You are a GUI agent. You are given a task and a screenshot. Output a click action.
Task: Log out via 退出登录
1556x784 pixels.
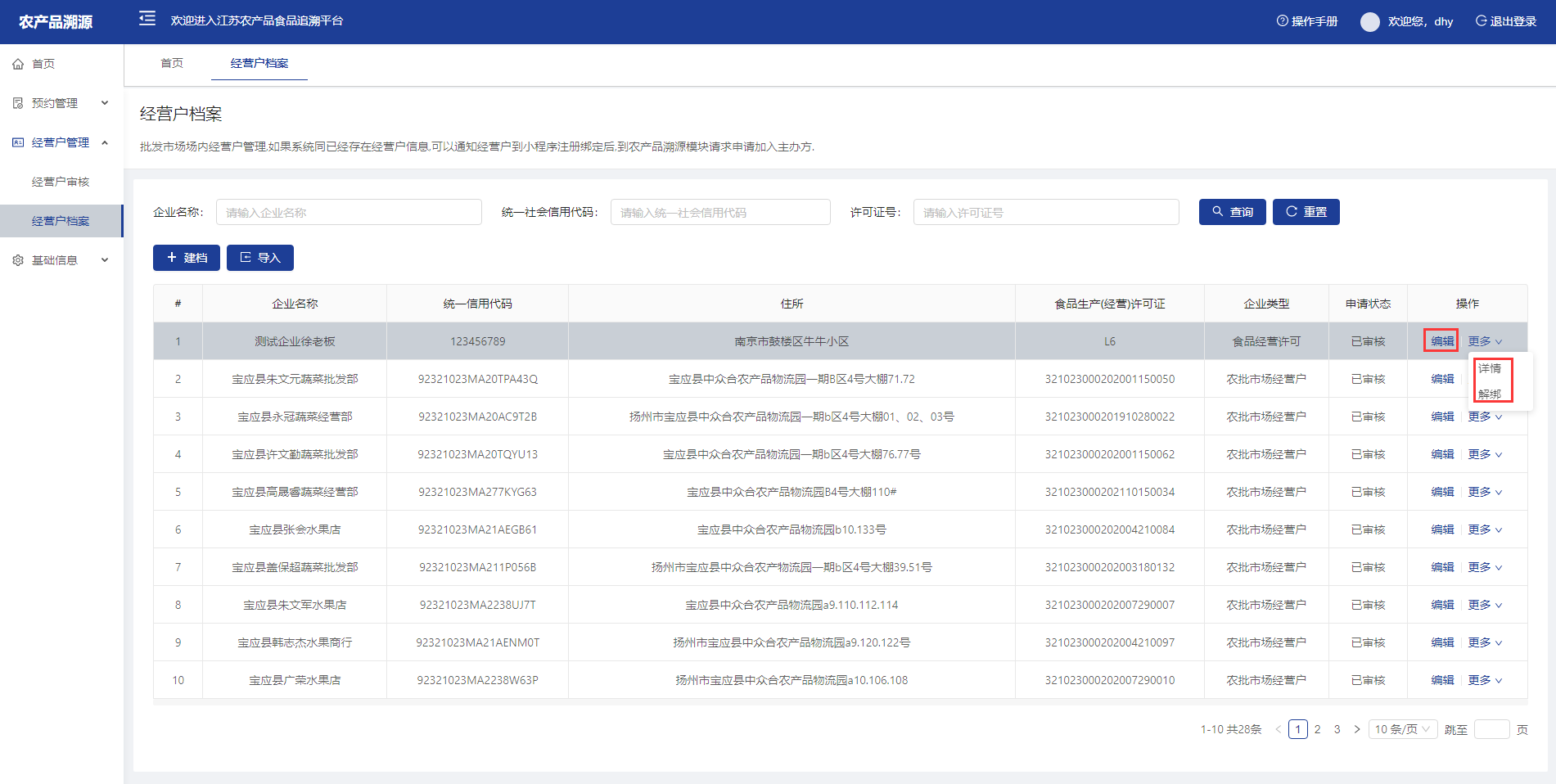[1505, 21]
